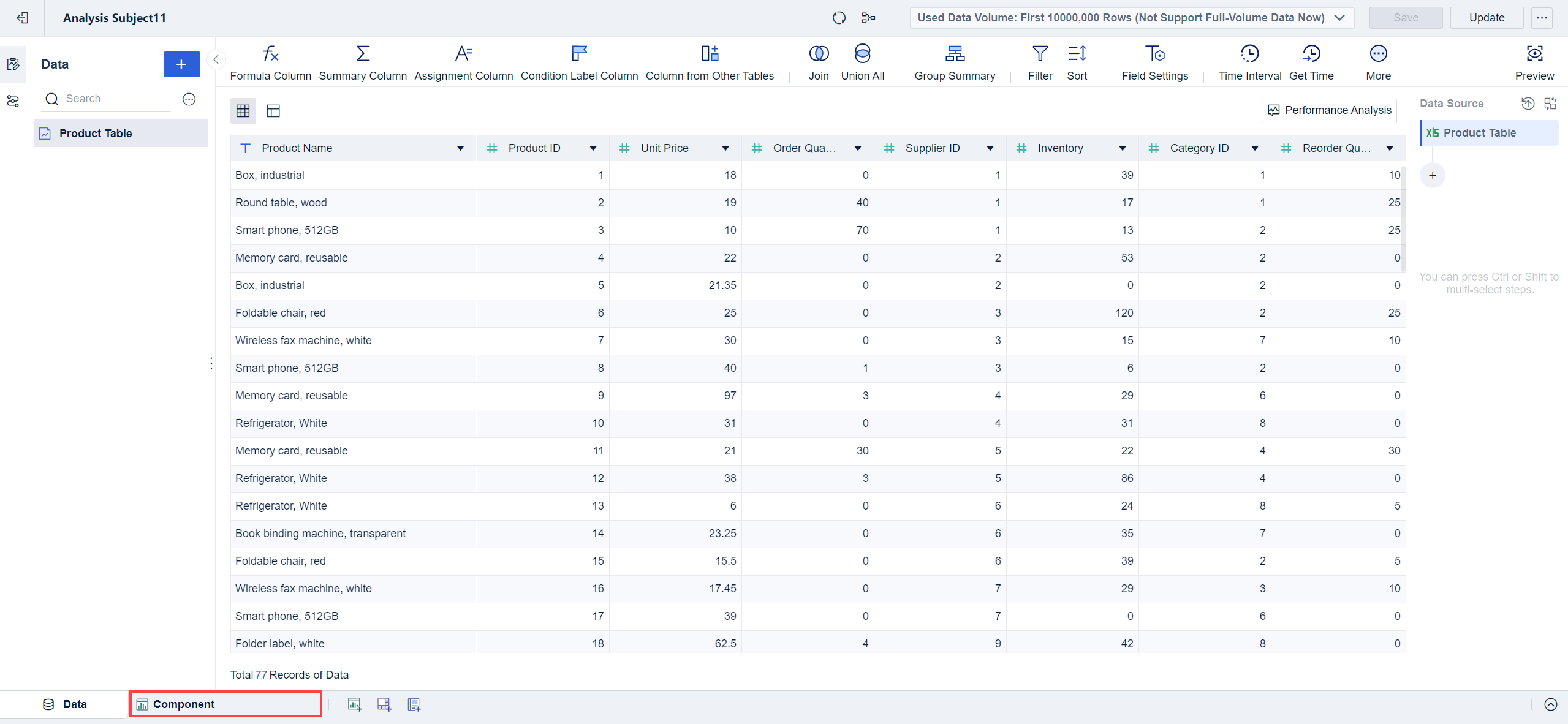Switch to the Component tab
Viewport: 1568px width, 724px height.
(x=224, y=704)
